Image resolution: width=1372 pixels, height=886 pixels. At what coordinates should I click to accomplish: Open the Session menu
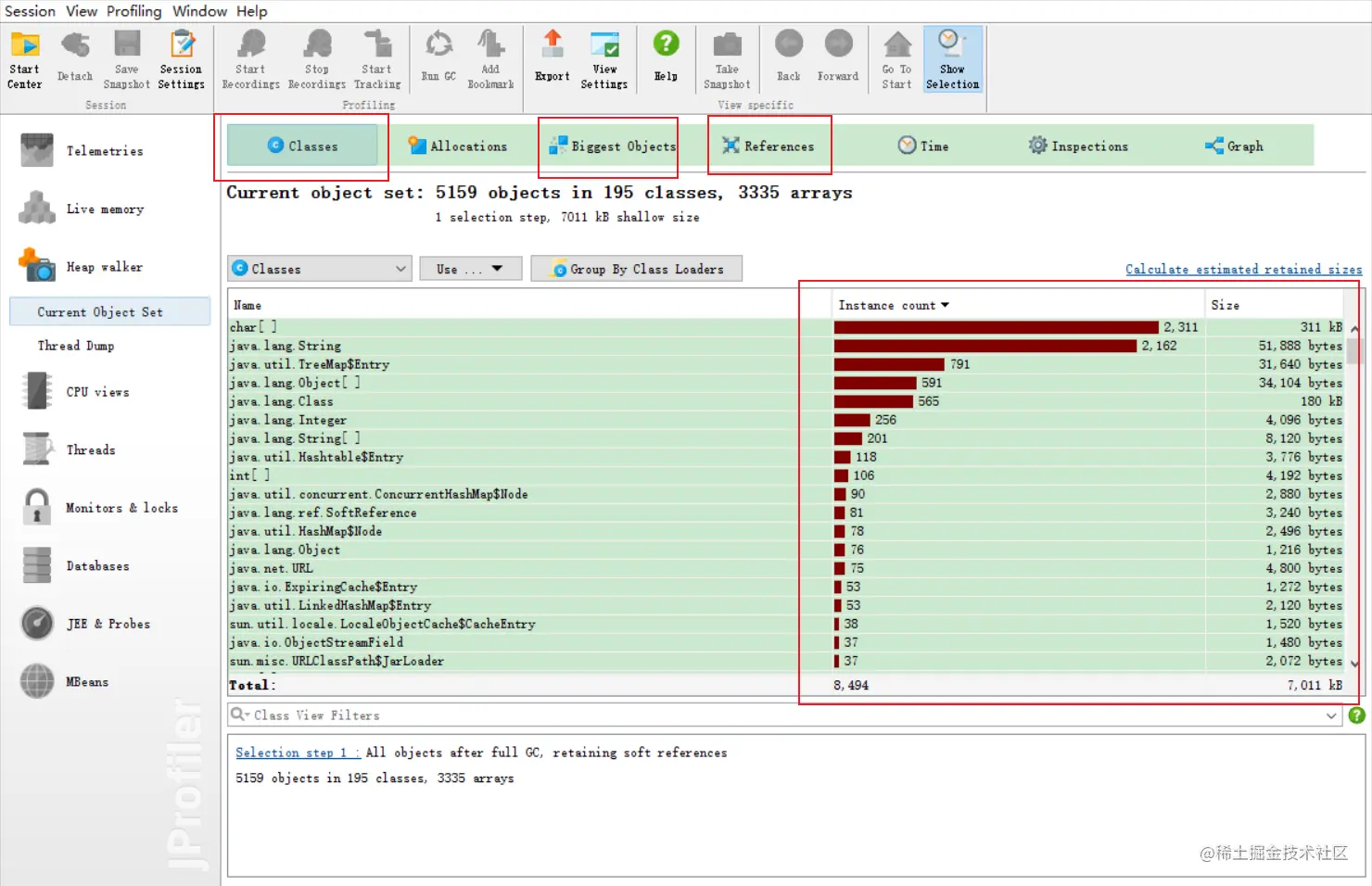tap(31, 11)
